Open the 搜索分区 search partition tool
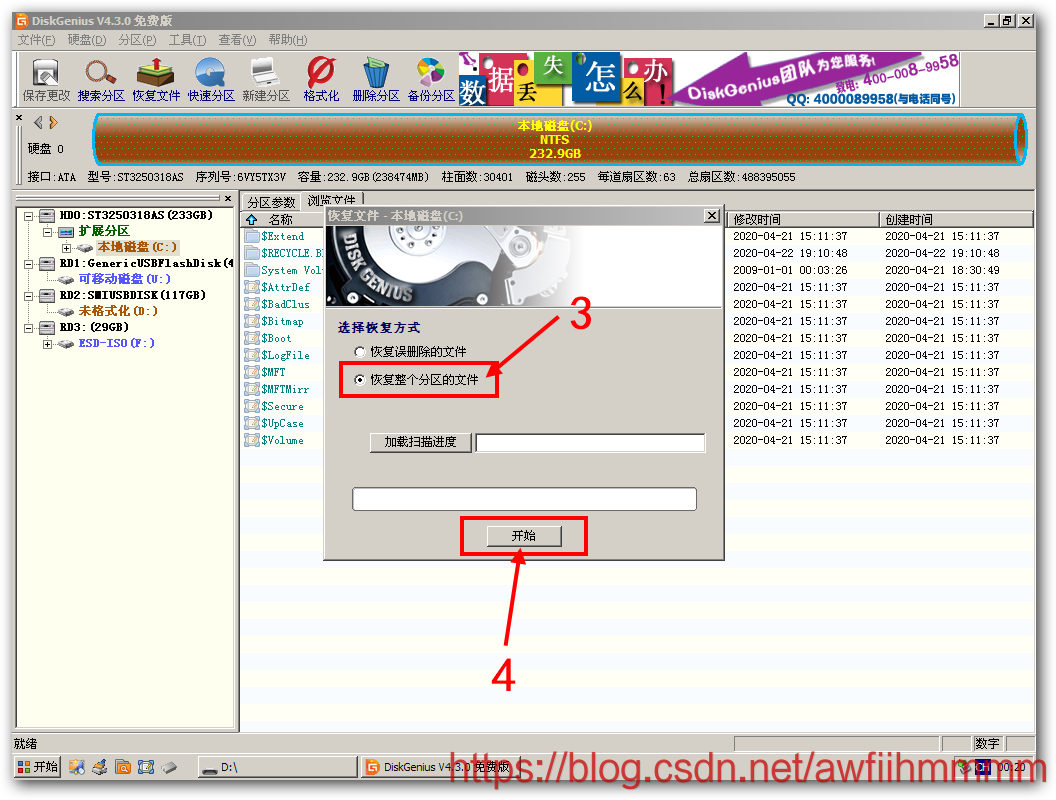 coord(101,80)
